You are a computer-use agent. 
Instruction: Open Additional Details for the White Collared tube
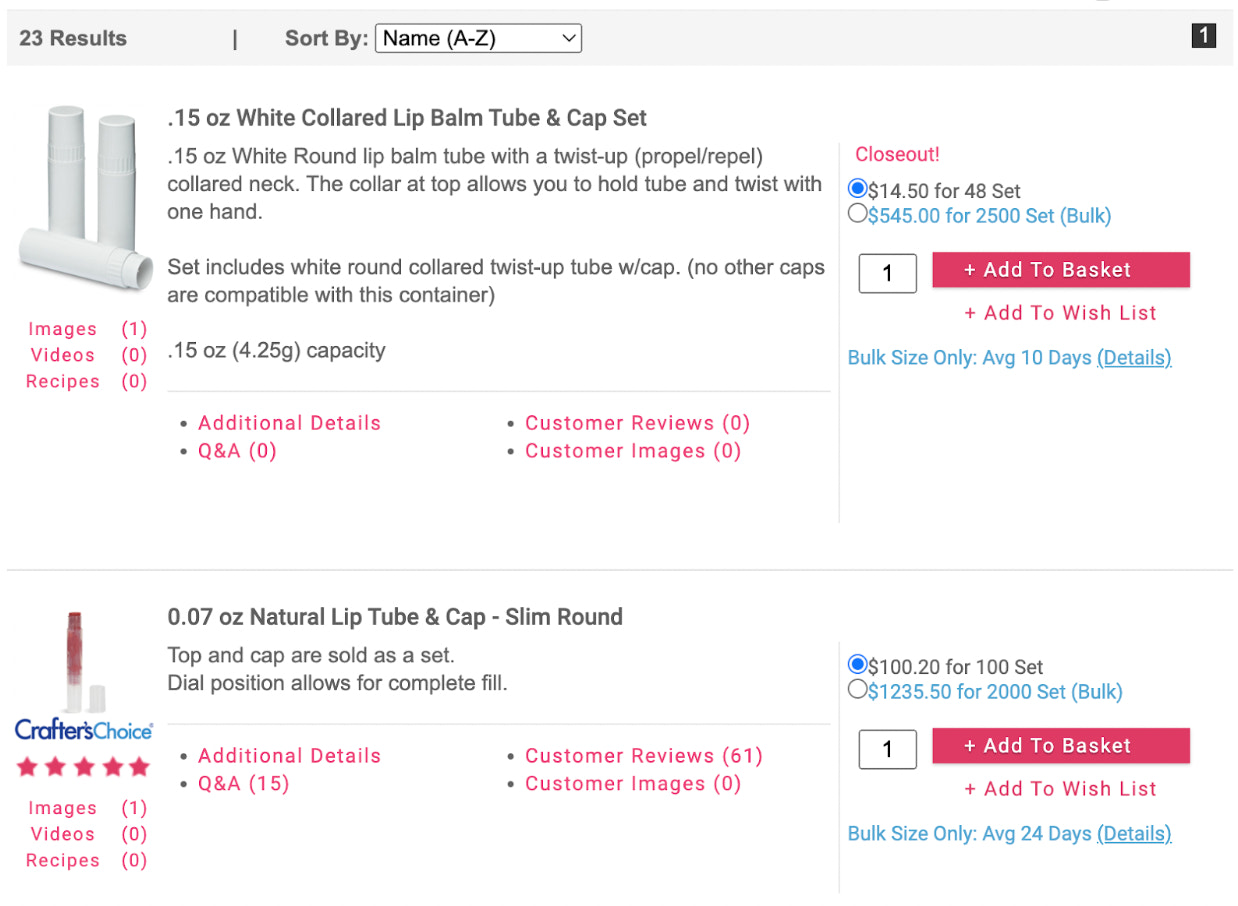[289, 422]
